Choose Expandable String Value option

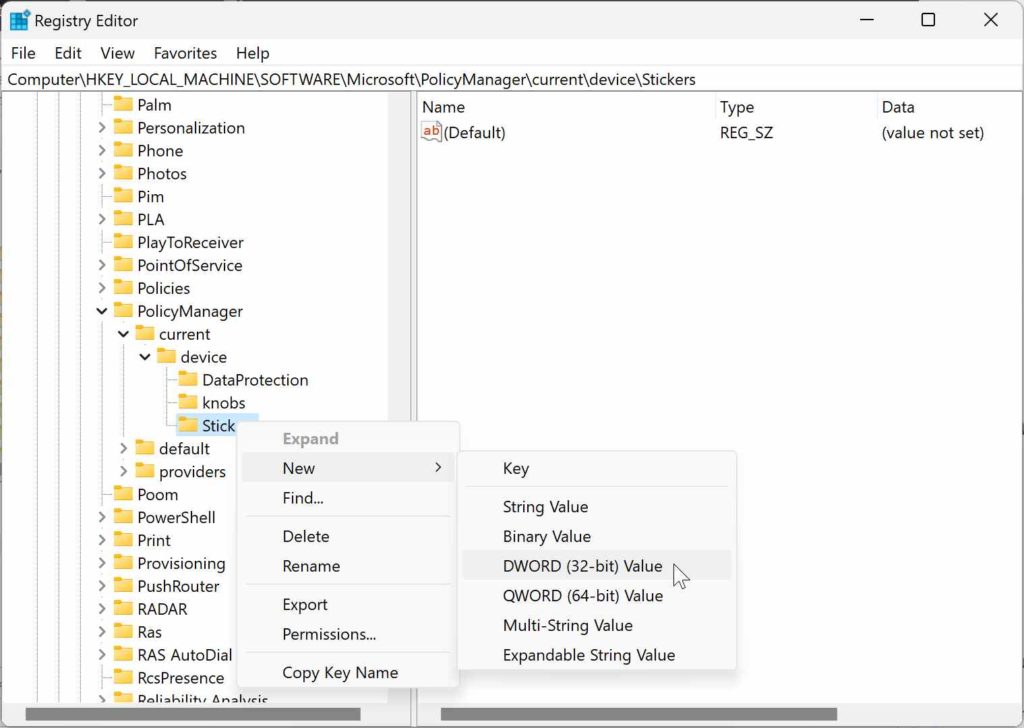click(x=596, y=655)
